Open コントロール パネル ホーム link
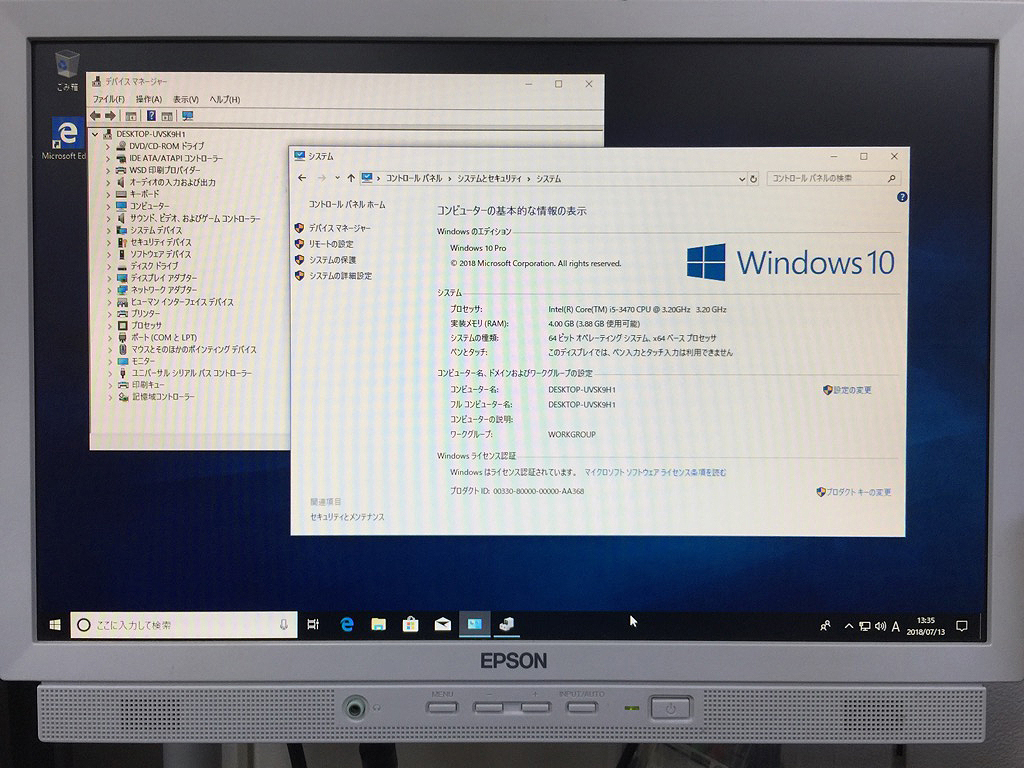 click(347, 204)
